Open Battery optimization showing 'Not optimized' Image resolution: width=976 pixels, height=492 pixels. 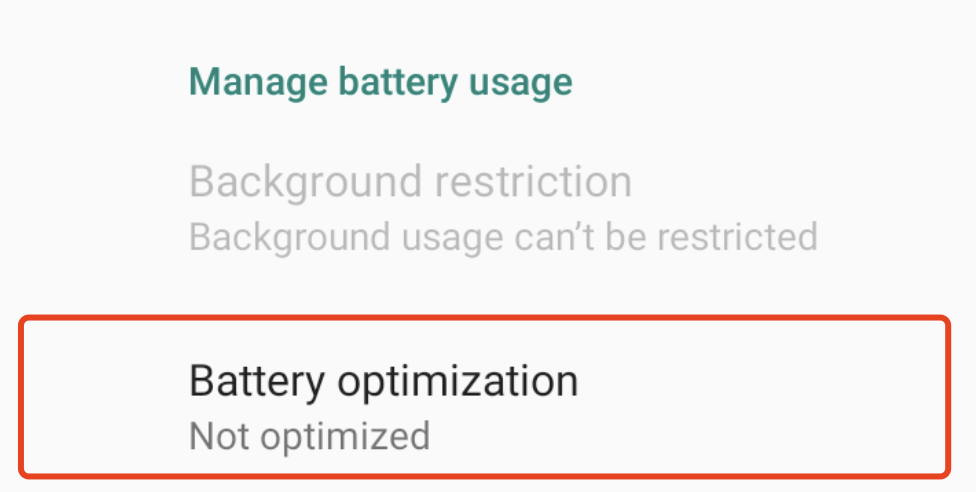coord(484,397)
